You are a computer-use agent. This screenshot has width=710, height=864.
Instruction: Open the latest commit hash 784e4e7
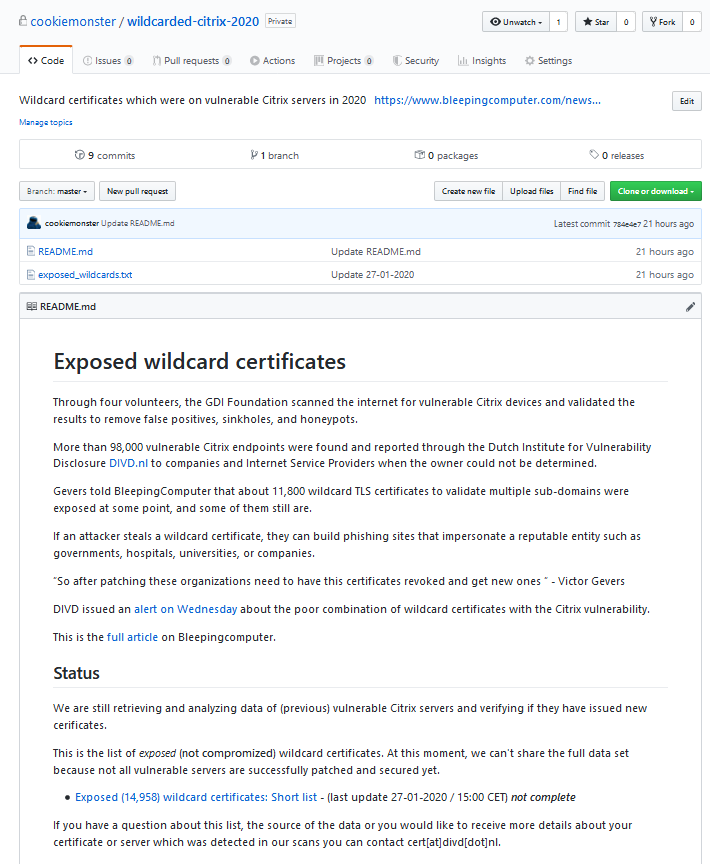click(x=627, y=224)
